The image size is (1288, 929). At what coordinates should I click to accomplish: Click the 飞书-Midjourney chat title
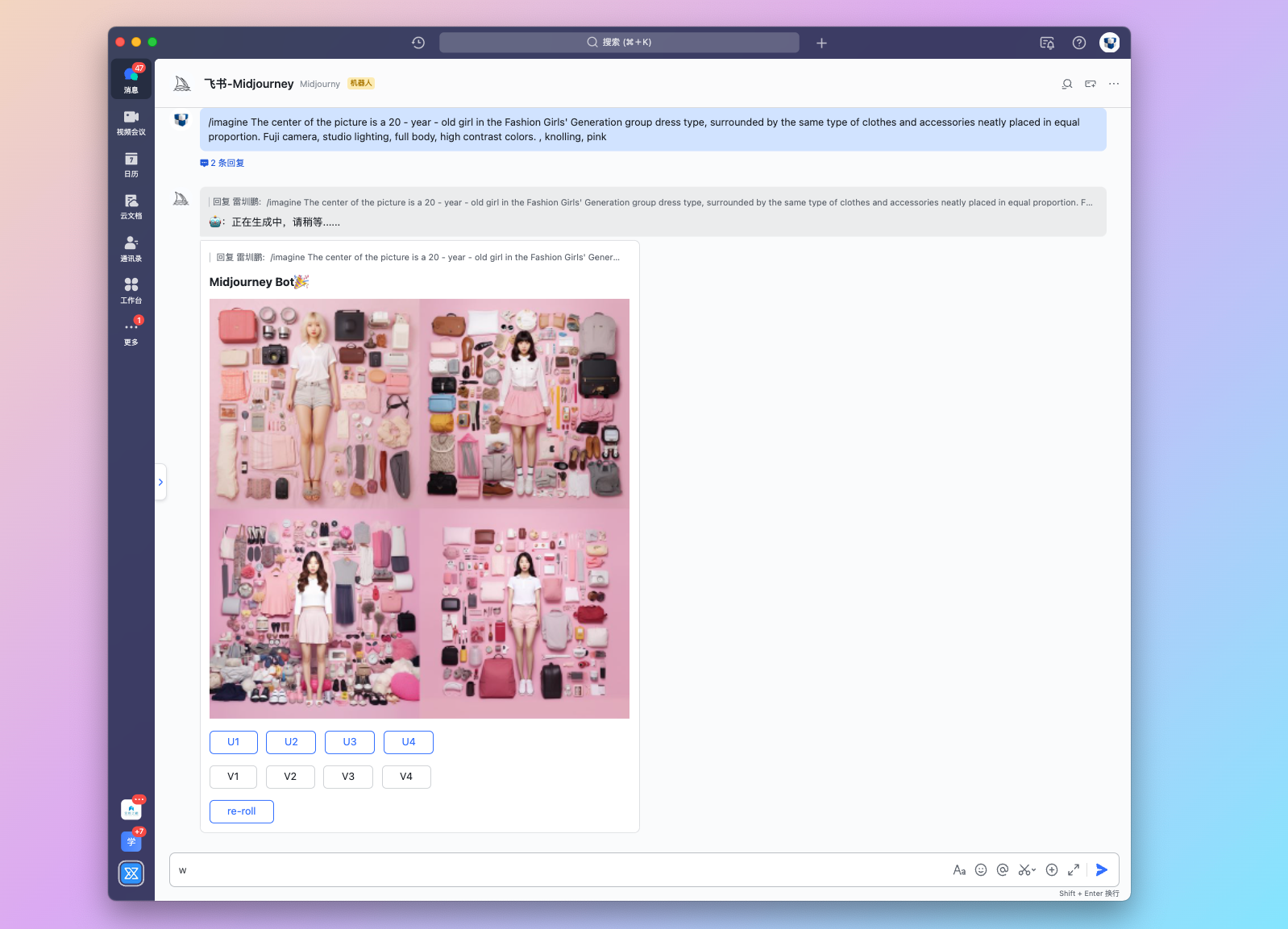248,84
